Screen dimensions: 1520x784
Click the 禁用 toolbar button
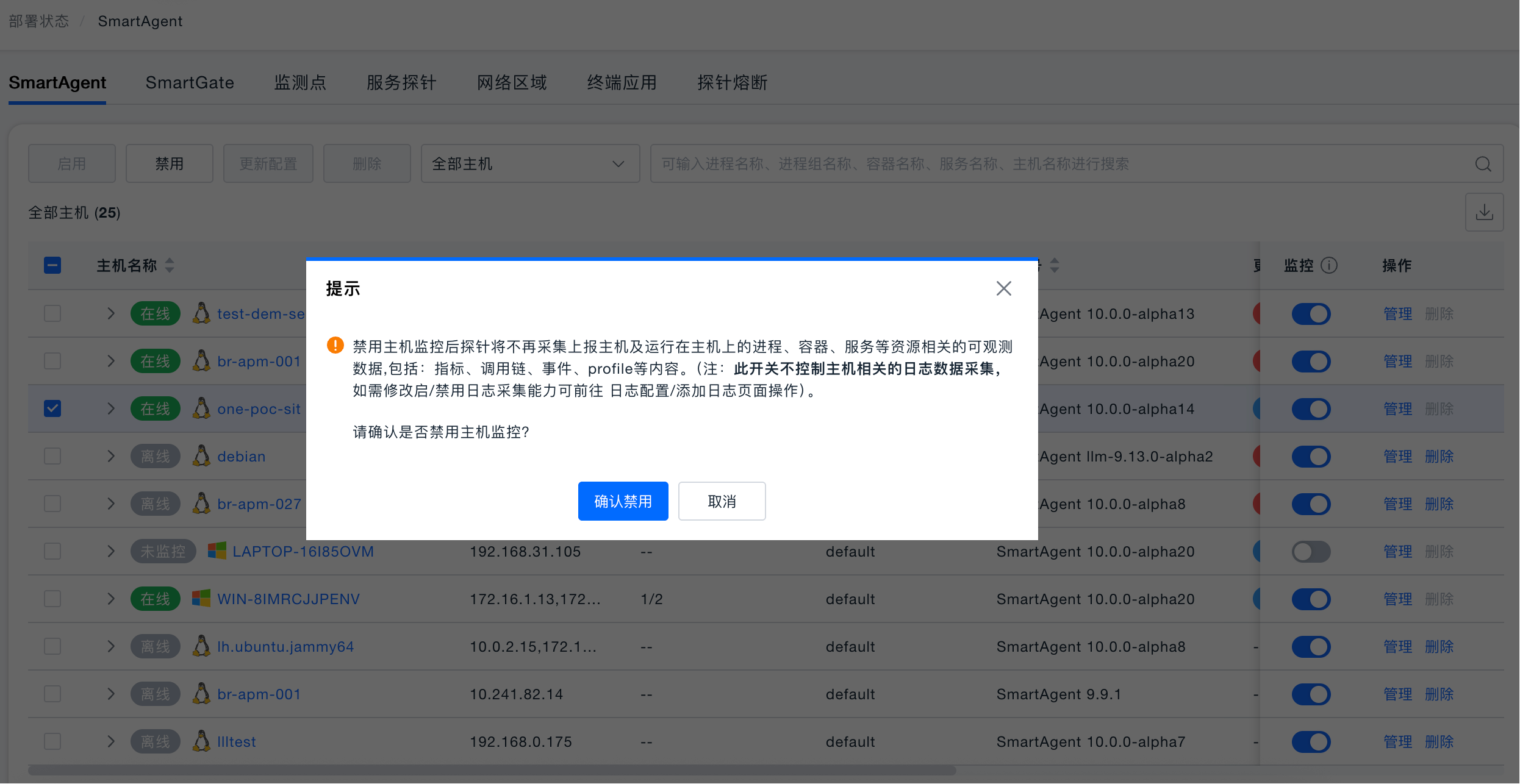point(169,163)
